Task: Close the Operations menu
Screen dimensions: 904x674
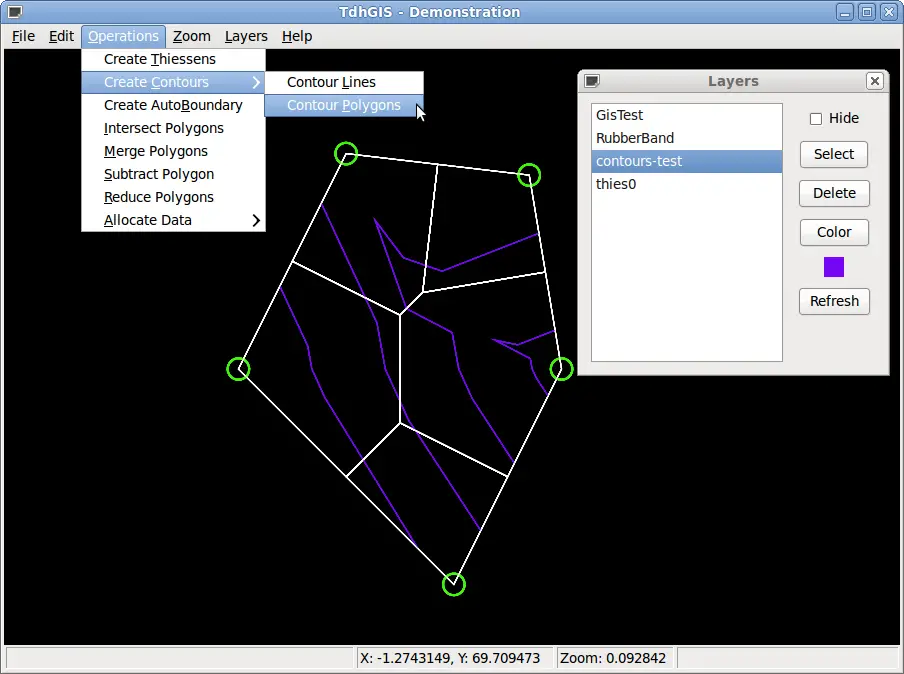Action: (123, 36)
